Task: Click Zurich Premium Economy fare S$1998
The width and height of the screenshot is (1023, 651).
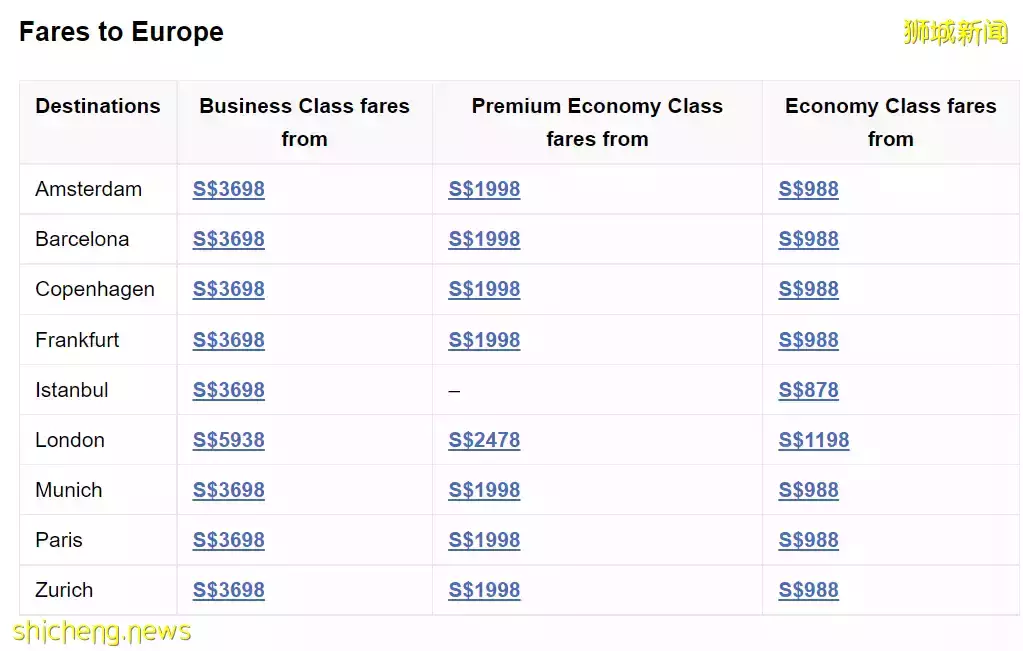Action: tap(484, 590)
